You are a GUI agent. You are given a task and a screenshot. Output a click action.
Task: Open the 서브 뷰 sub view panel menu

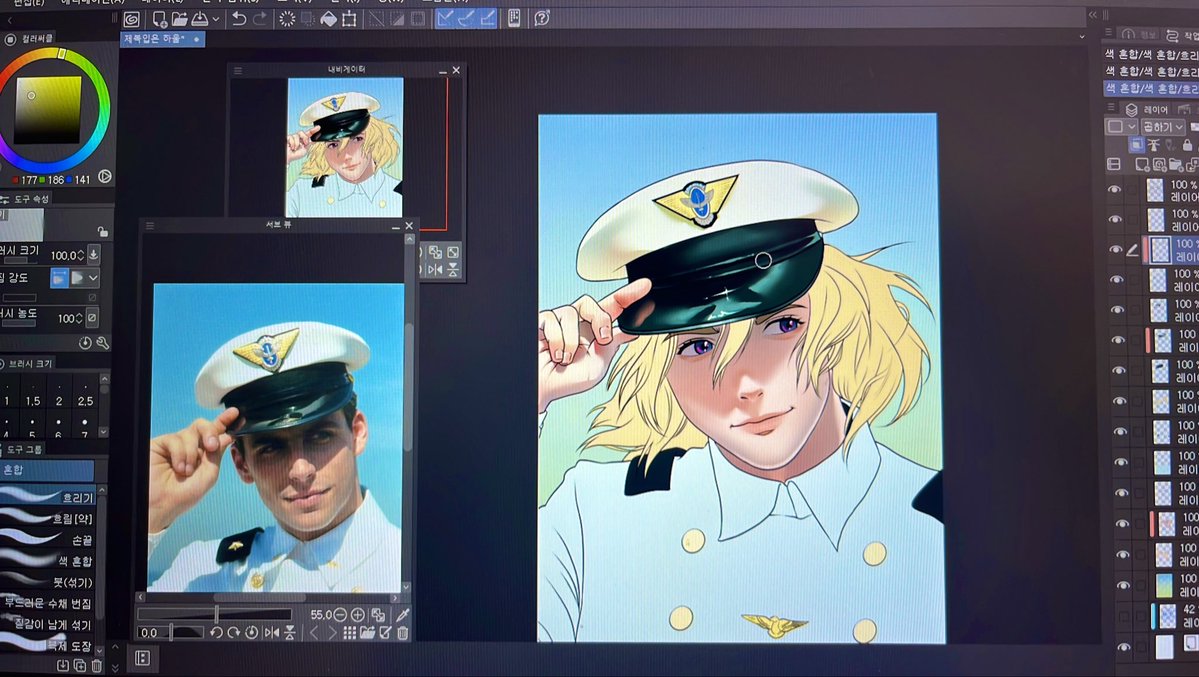tap(150, 226)
